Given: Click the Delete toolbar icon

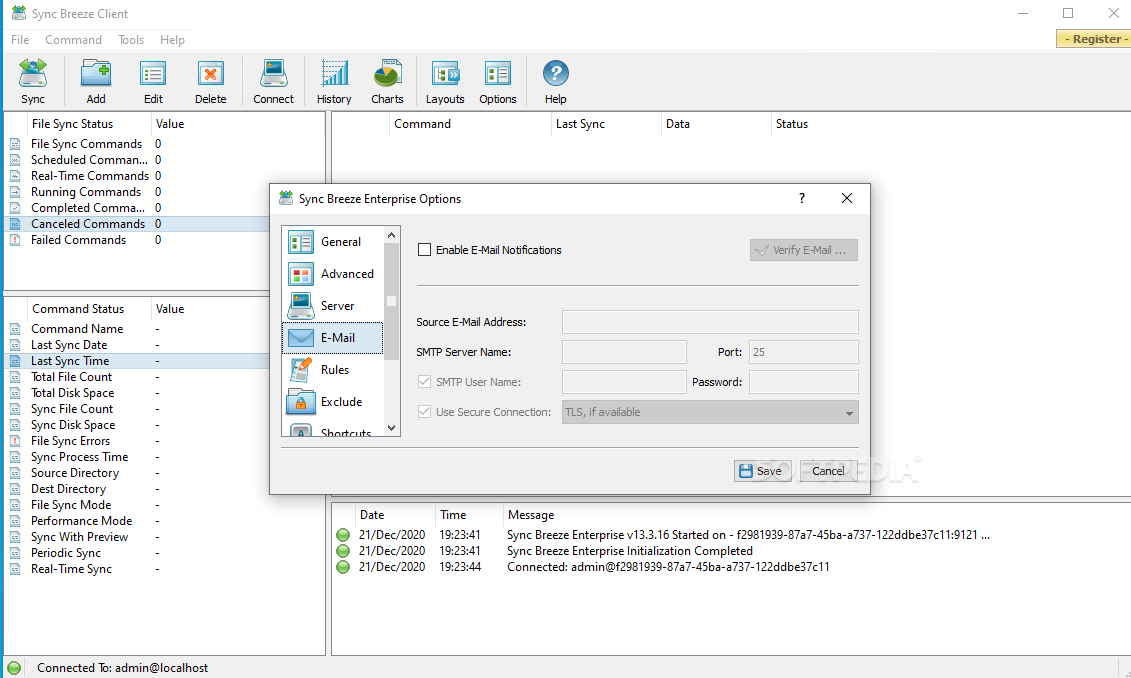Looking at the screenshot, I should point(210,74).
